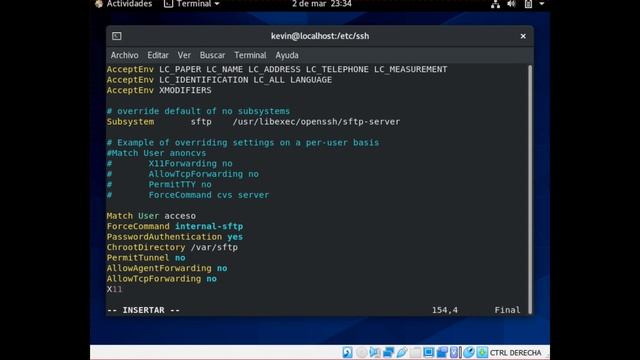Image resolution: width=640 pixels, height=360 pixels.
Task: Open the Ayuda menu
Action: click(x=287, y=55)
